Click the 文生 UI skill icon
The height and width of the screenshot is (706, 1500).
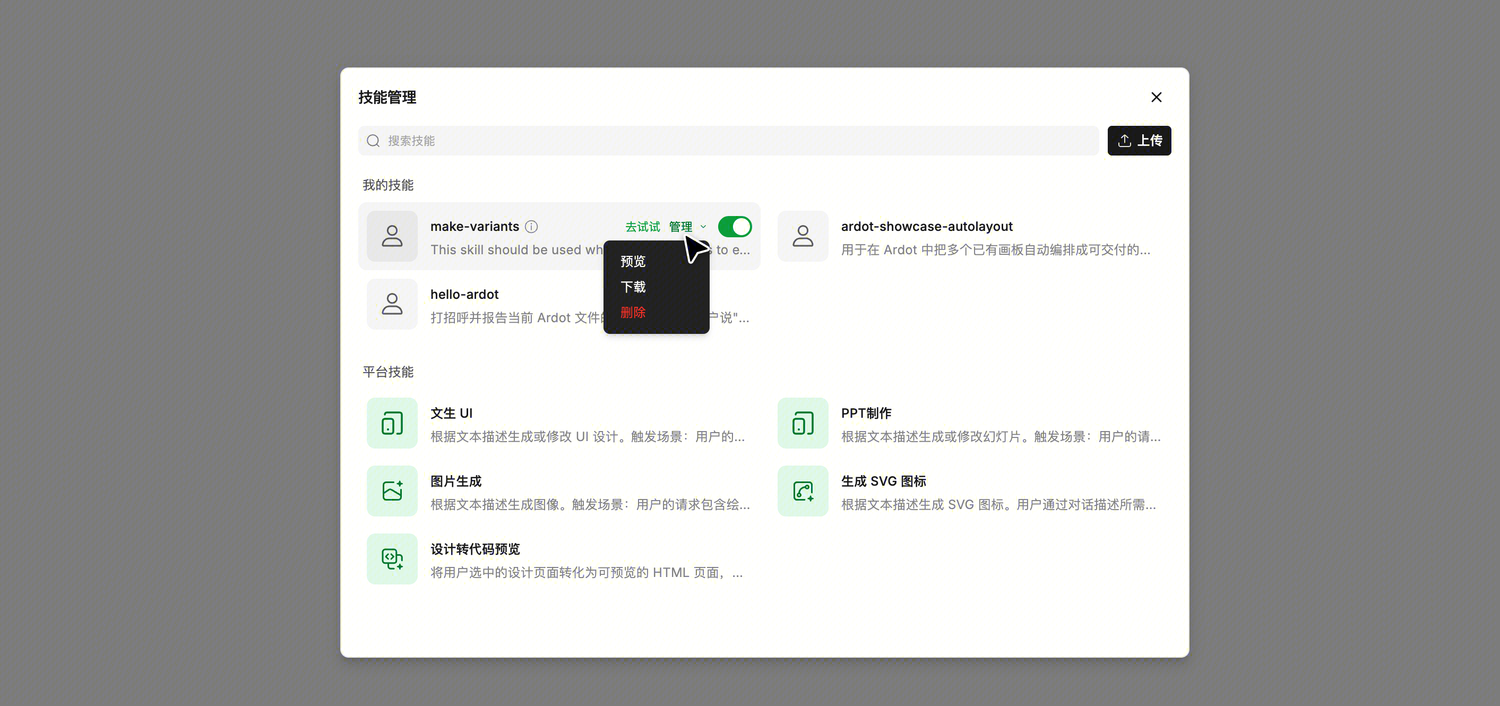click(x=392, y=423)
